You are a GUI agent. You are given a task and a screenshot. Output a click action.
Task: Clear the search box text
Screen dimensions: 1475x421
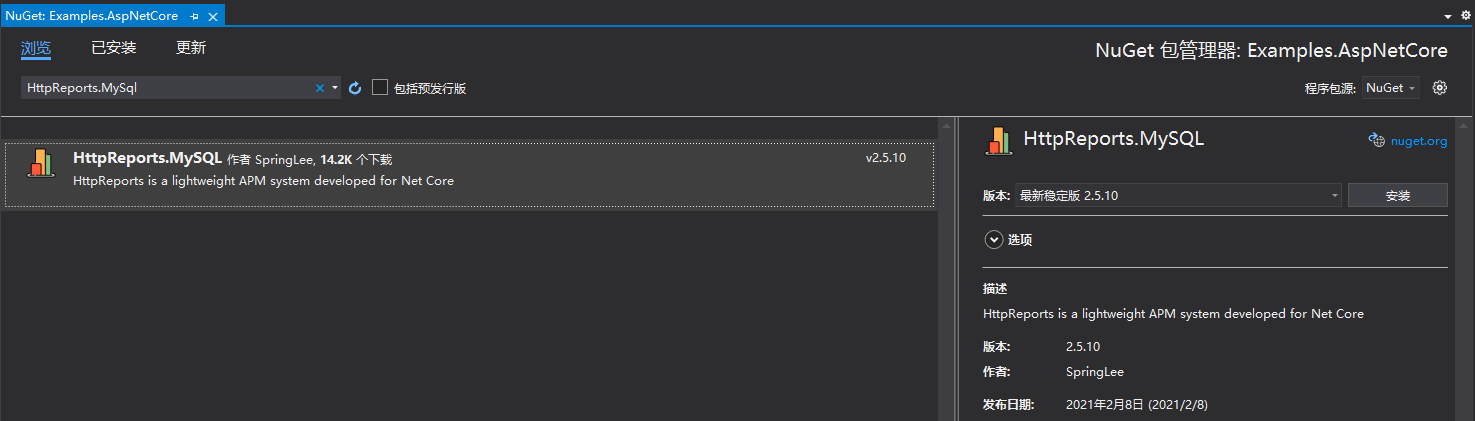[x=320, y=88]
